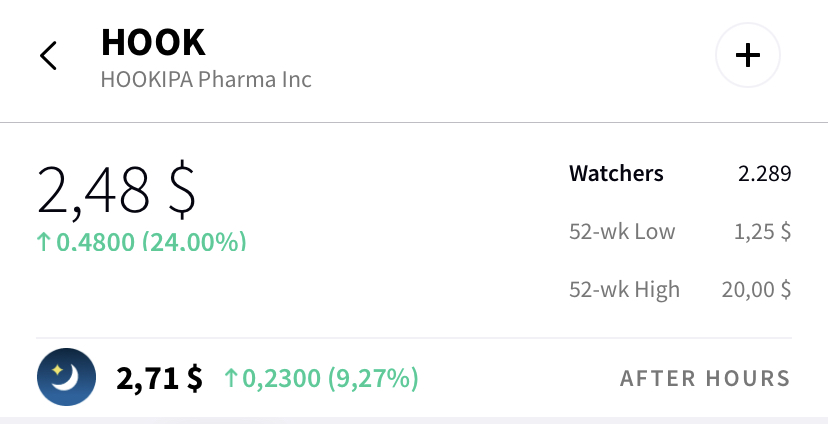This screenshot has height=424, width=828.
Task: Tap the 1,25 $ low value
Action: [763, 231]
